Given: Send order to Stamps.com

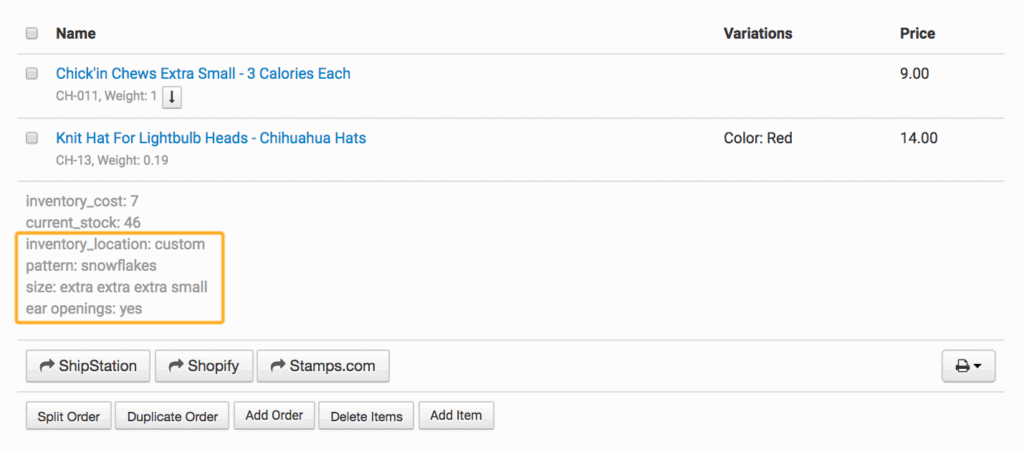Looking at the screenshot, I should pyautogui.click(x=322, y=366).
